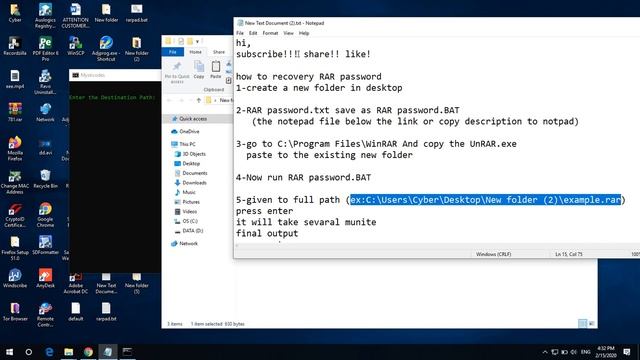Select Quick access in Explorer sidebar
The height and width of the screenshot is (360, 640).
pyautogui.click(x=198, y=119)
